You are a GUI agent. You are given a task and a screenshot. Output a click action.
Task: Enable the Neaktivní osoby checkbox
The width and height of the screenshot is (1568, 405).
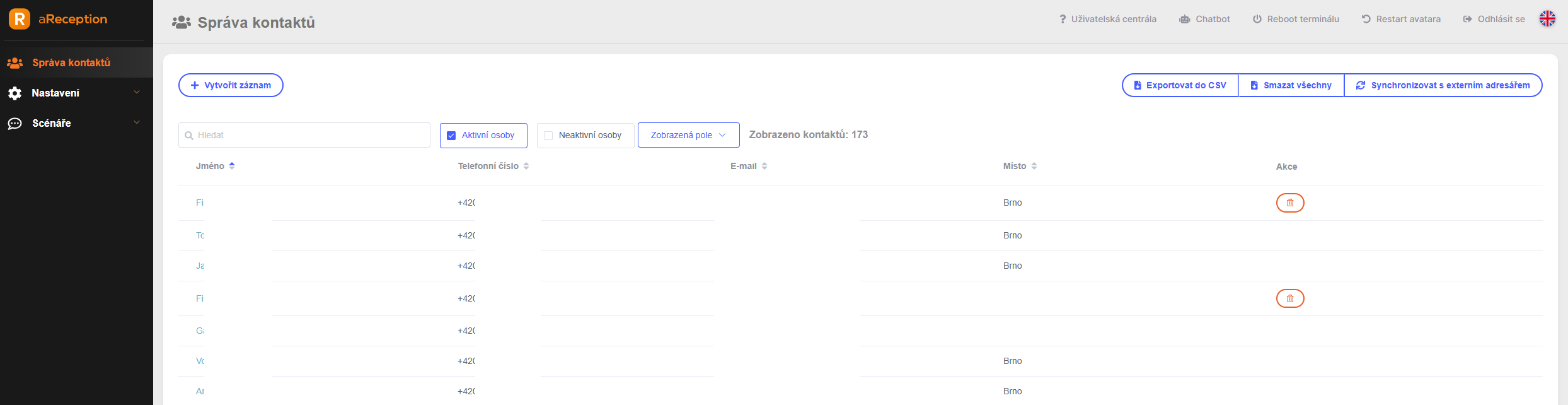point(548,135)
